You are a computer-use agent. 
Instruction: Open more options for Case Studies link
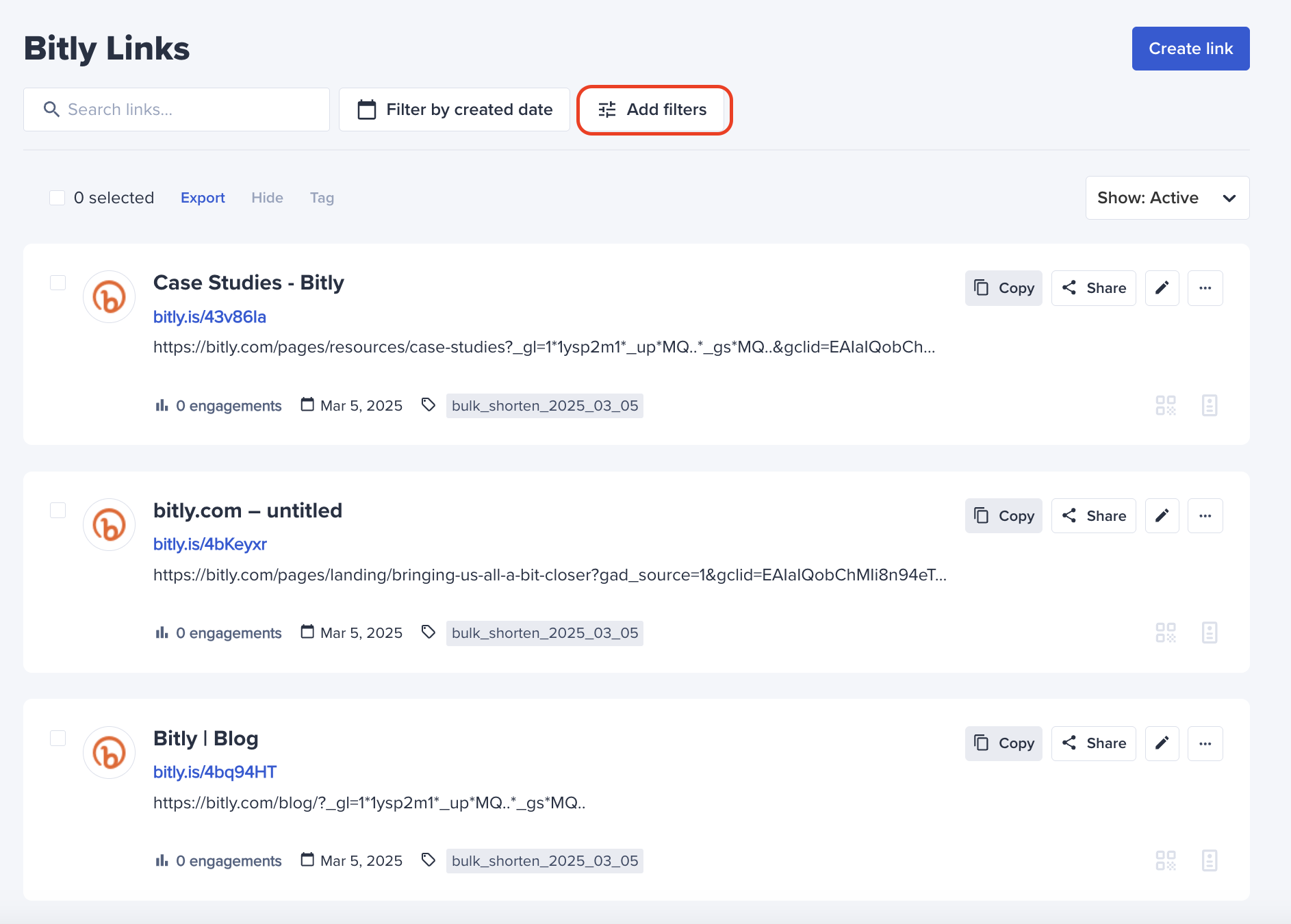[1205, 288]
